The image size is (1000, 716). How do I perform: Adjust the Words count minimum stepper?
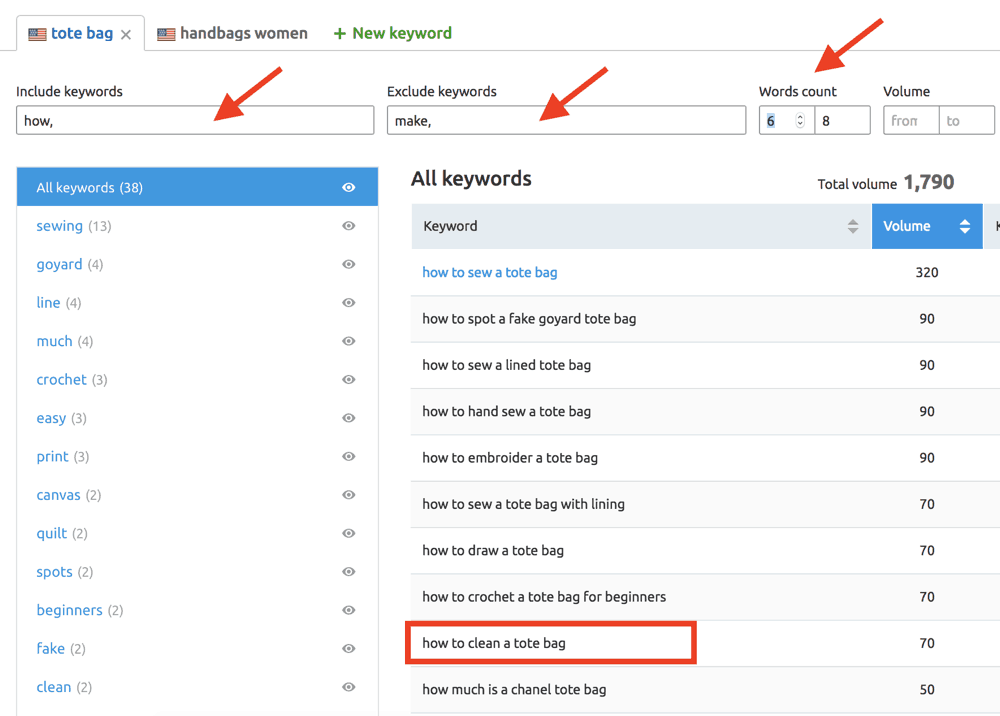coord(799,121)
